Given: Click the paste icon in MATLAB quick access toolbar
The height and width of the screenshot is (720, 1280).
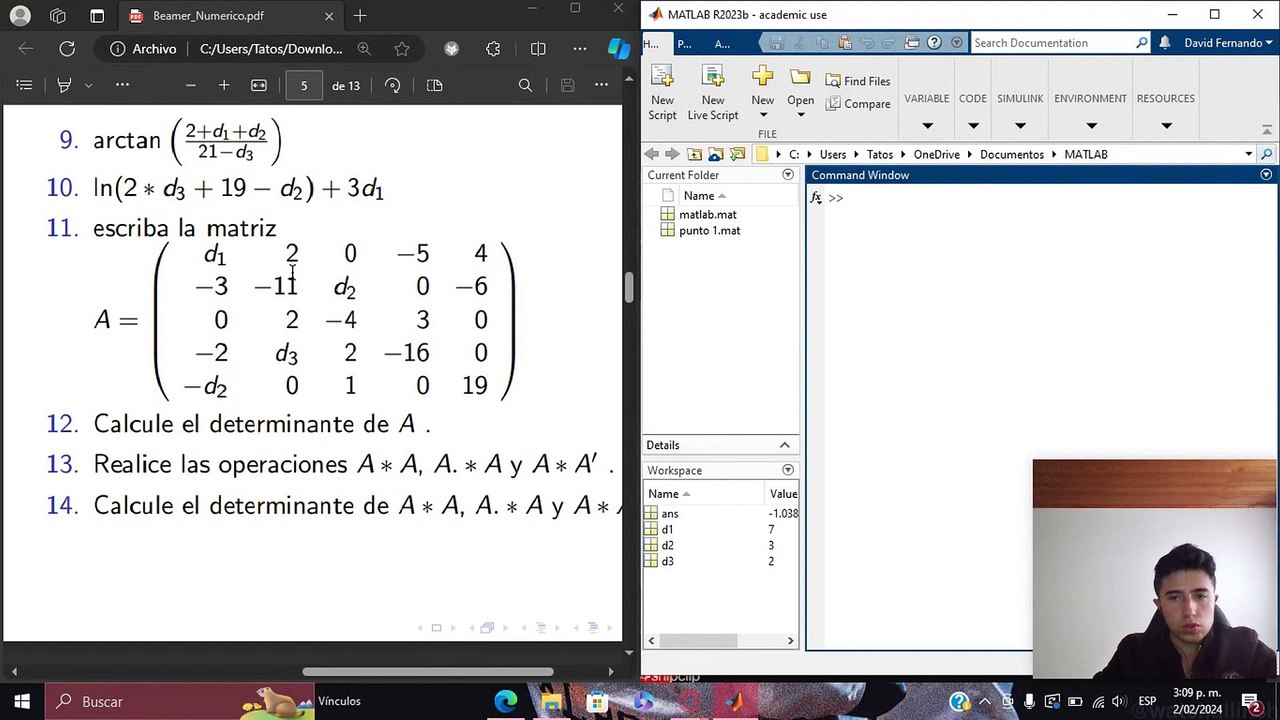Looking at the screenshot, I should pos(845,43).
